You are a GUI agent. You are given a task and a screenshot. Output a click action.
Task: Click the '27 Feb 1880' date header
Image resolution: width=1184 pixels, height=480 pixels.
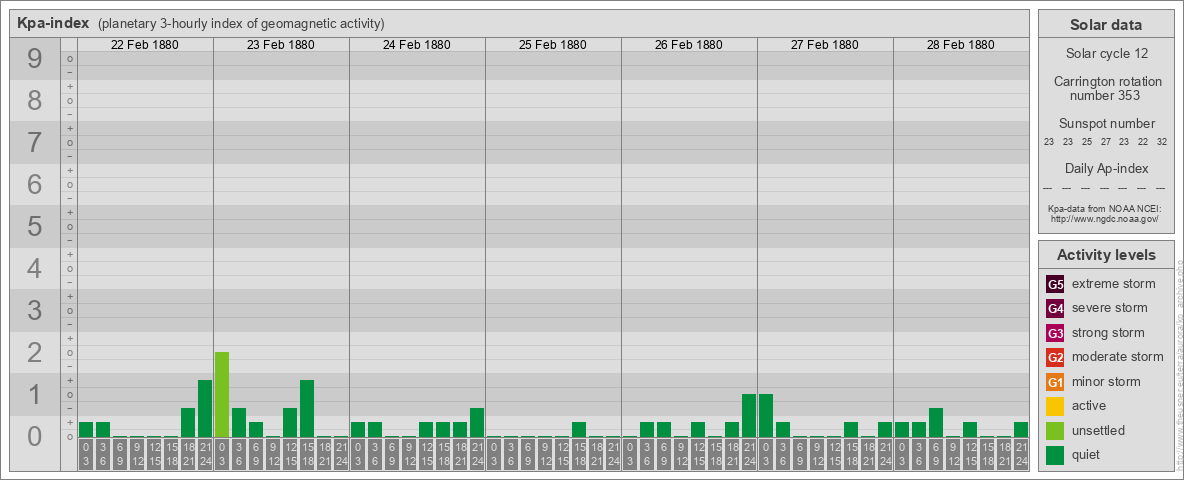pyautogui.click(x=825, y=45)
